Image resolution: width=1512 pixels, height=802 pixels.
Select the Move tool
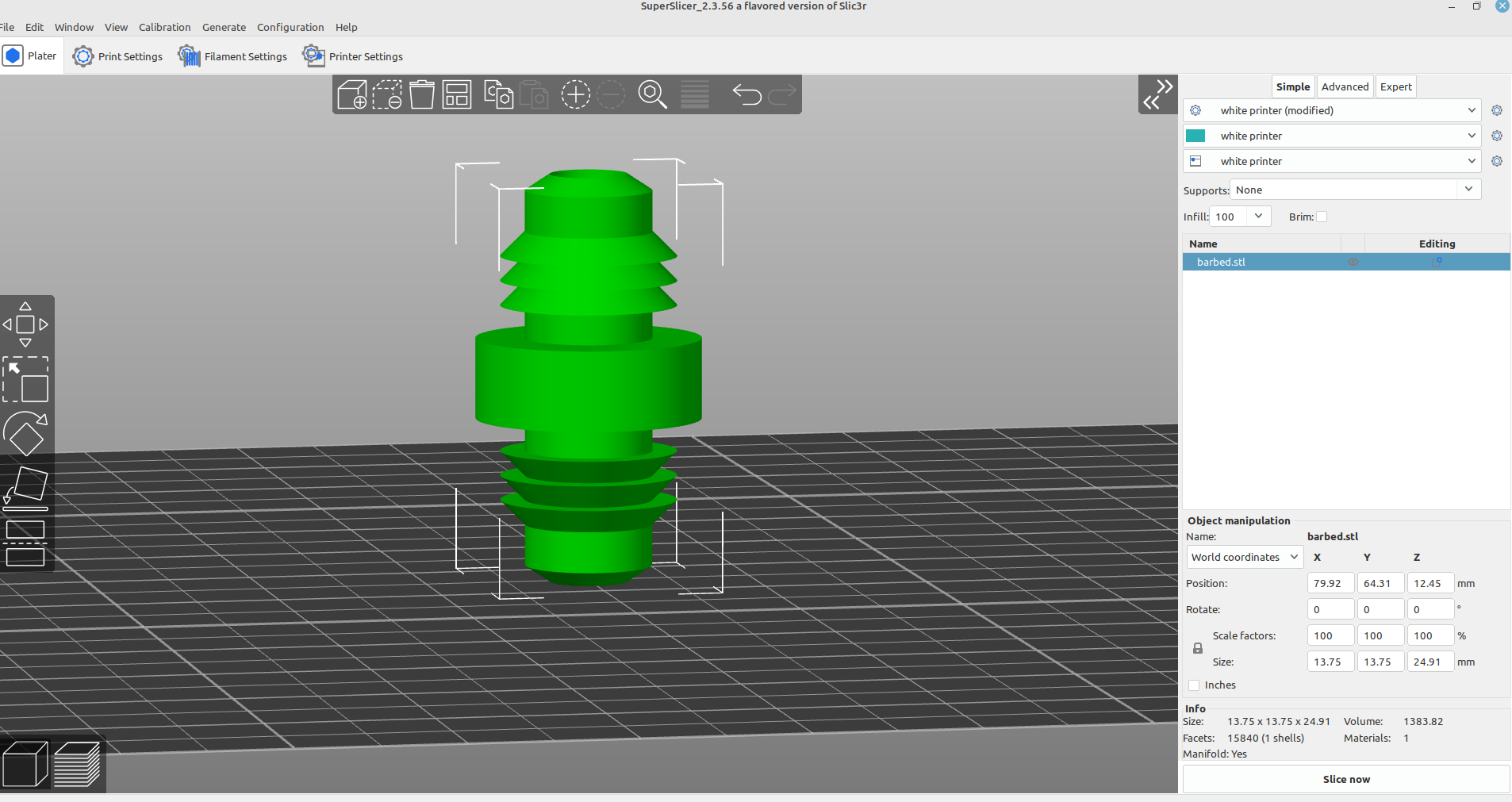point(26,324)
